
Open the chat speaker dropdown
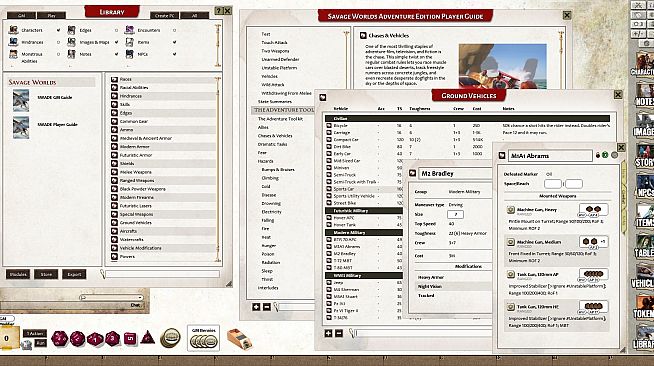112,297
